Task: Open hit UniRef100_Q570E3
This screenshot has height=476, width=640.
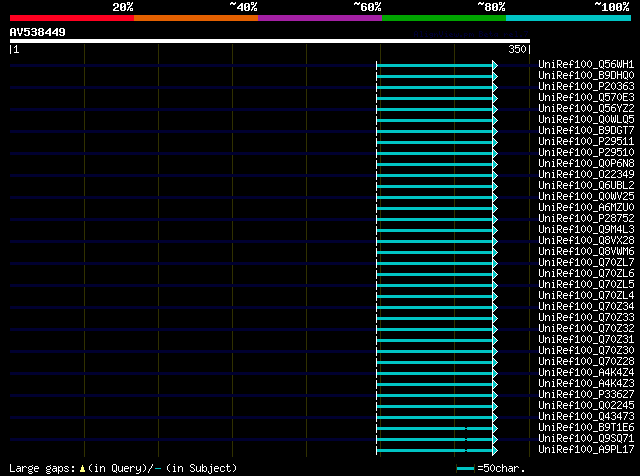Action: point(586,98)
